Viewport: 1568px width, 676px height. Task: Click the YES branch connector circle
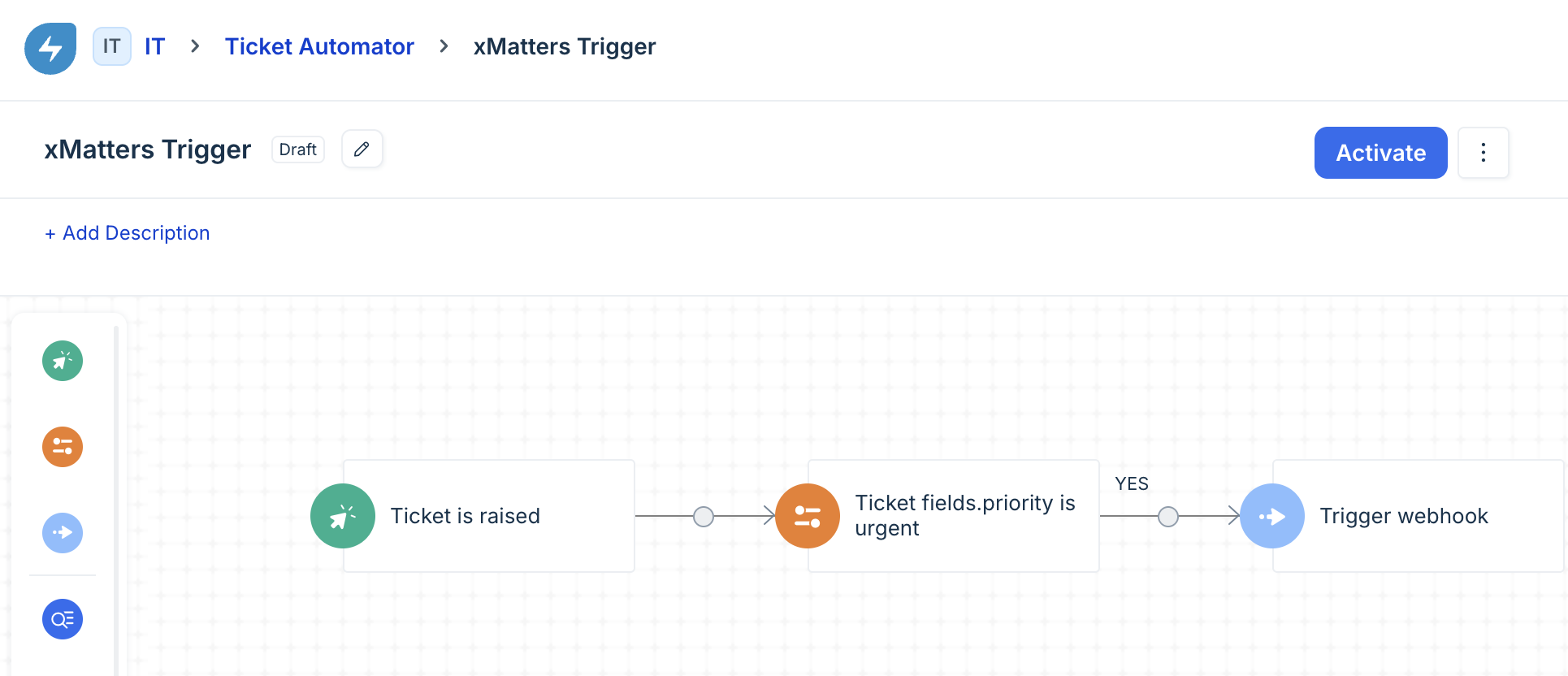click(x=1168, y=517)
